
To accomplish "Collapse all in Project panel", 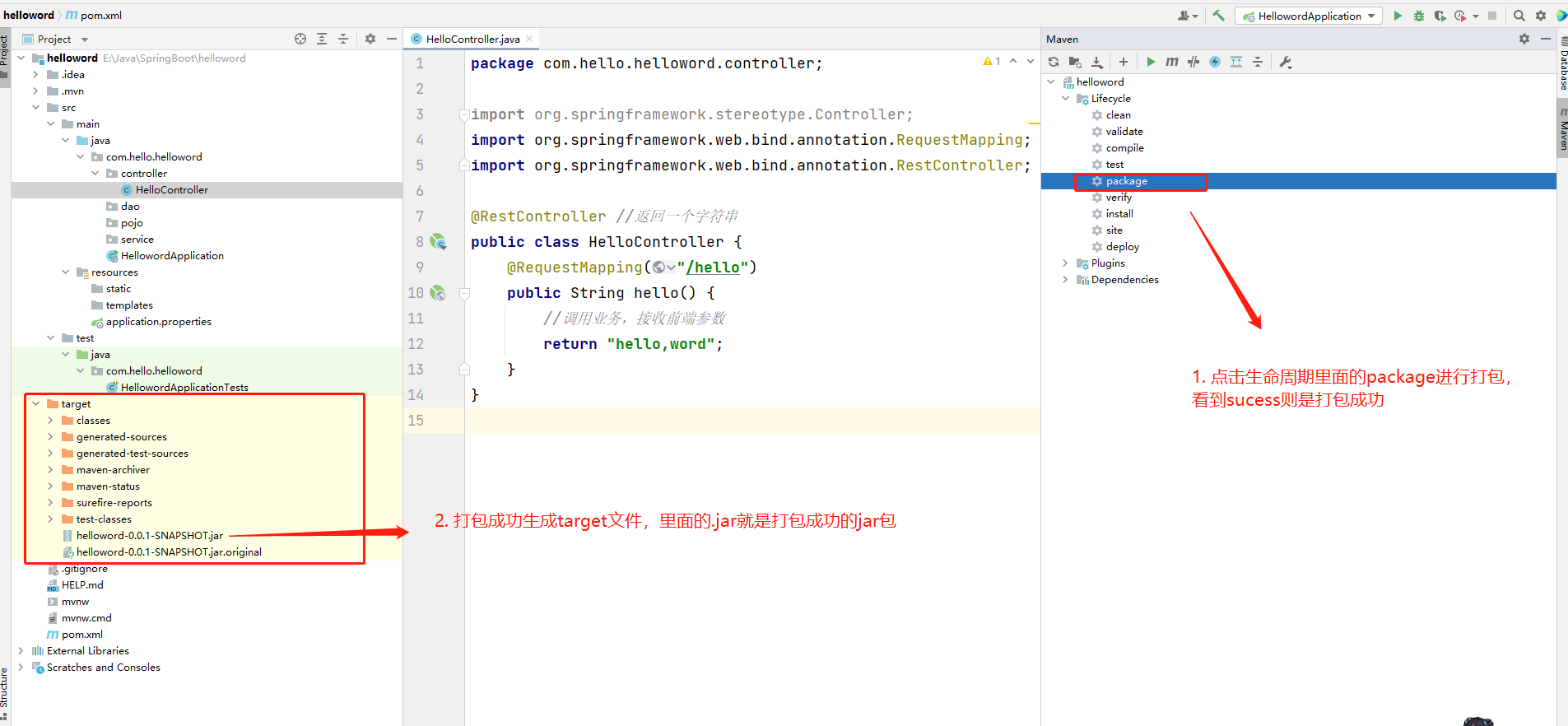I will (x=343, y=39).
